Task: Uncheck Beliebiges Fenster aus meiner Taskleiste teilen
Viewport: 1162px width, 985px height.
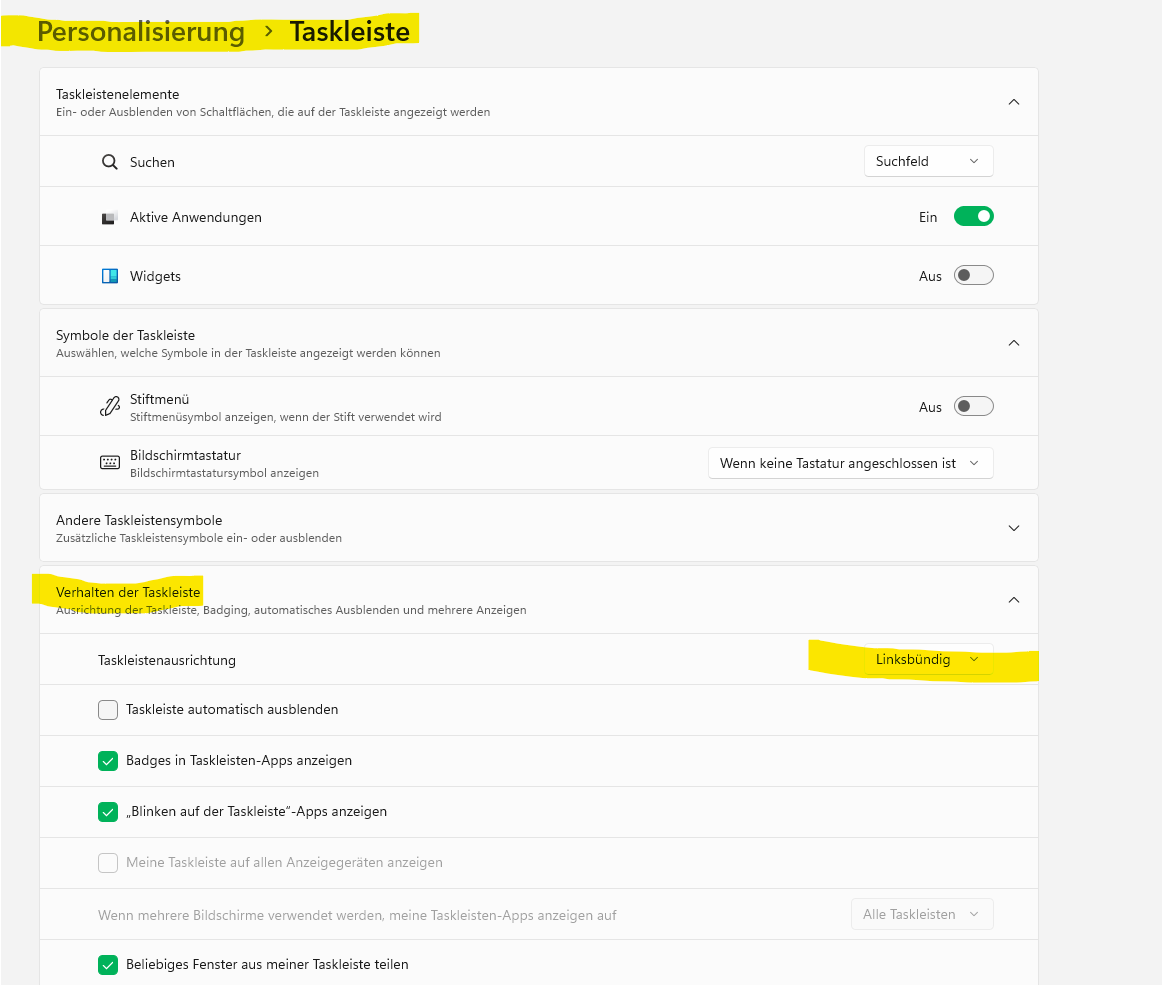Action: coord(108,965)
